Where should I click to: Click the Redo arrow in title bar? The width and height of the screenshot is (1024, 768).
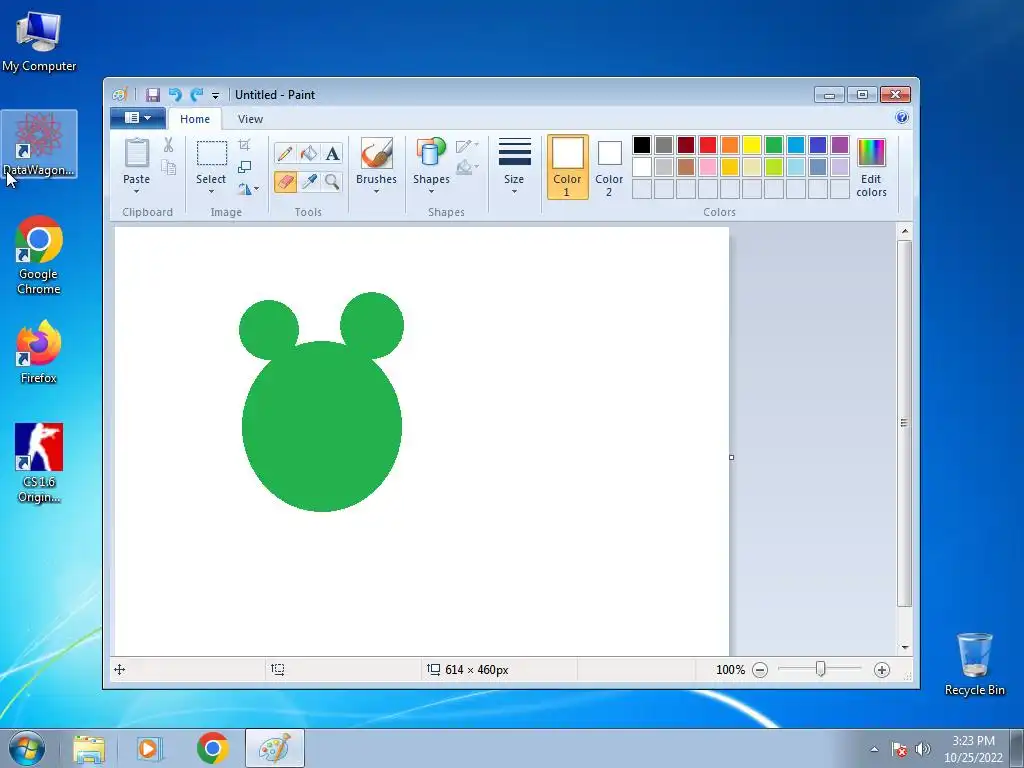point(197,95)
